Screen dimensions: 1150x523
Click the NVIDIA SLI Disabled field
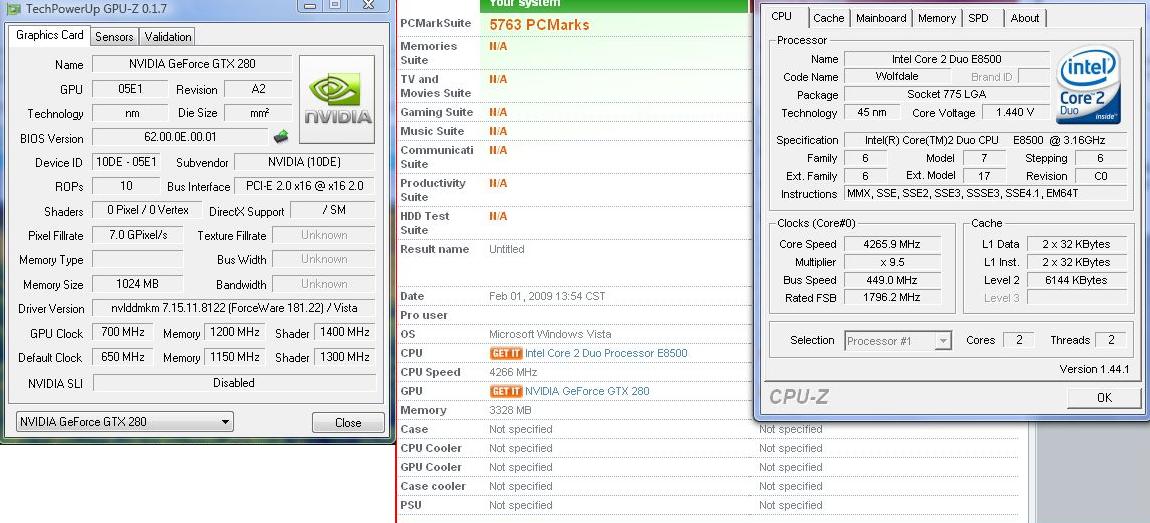[x=234, y=383]
